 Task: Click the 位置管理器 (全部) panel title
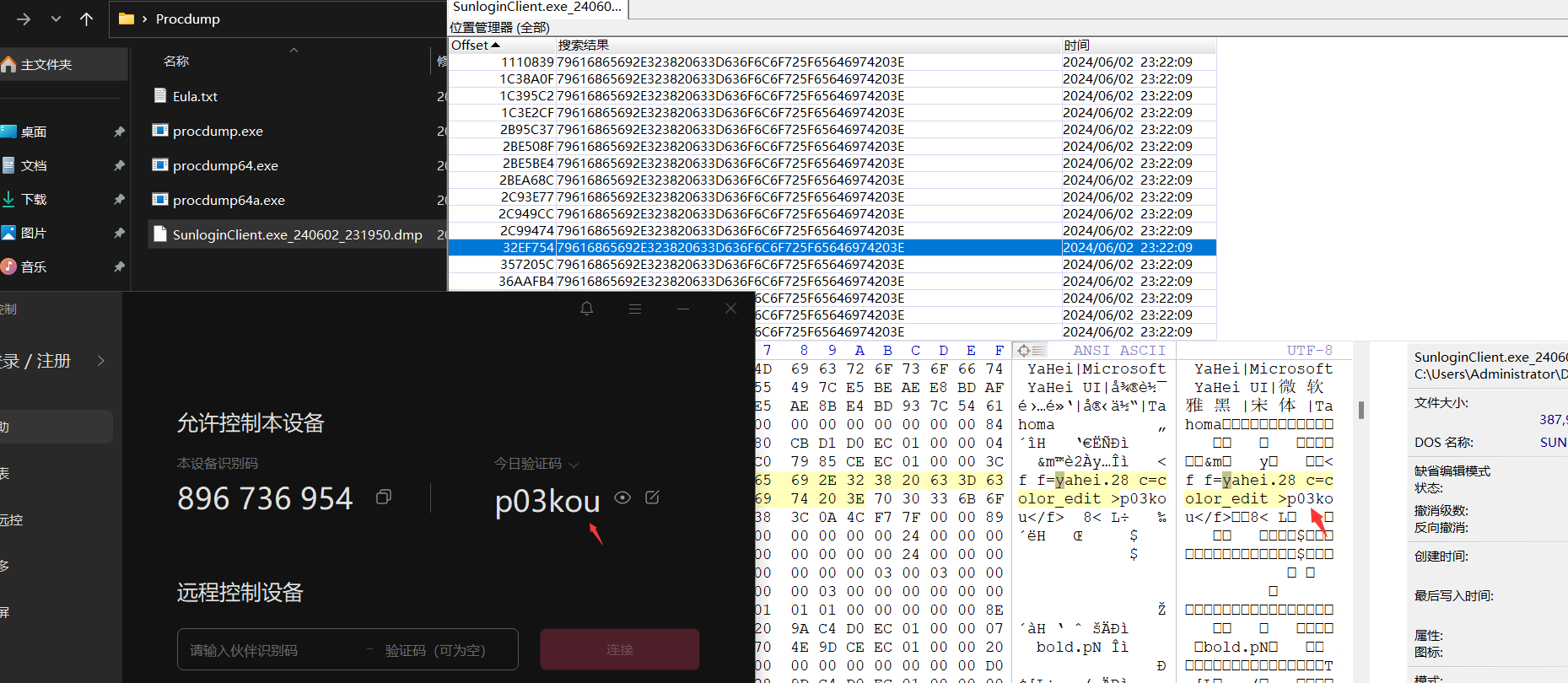(x=499, y=27)
